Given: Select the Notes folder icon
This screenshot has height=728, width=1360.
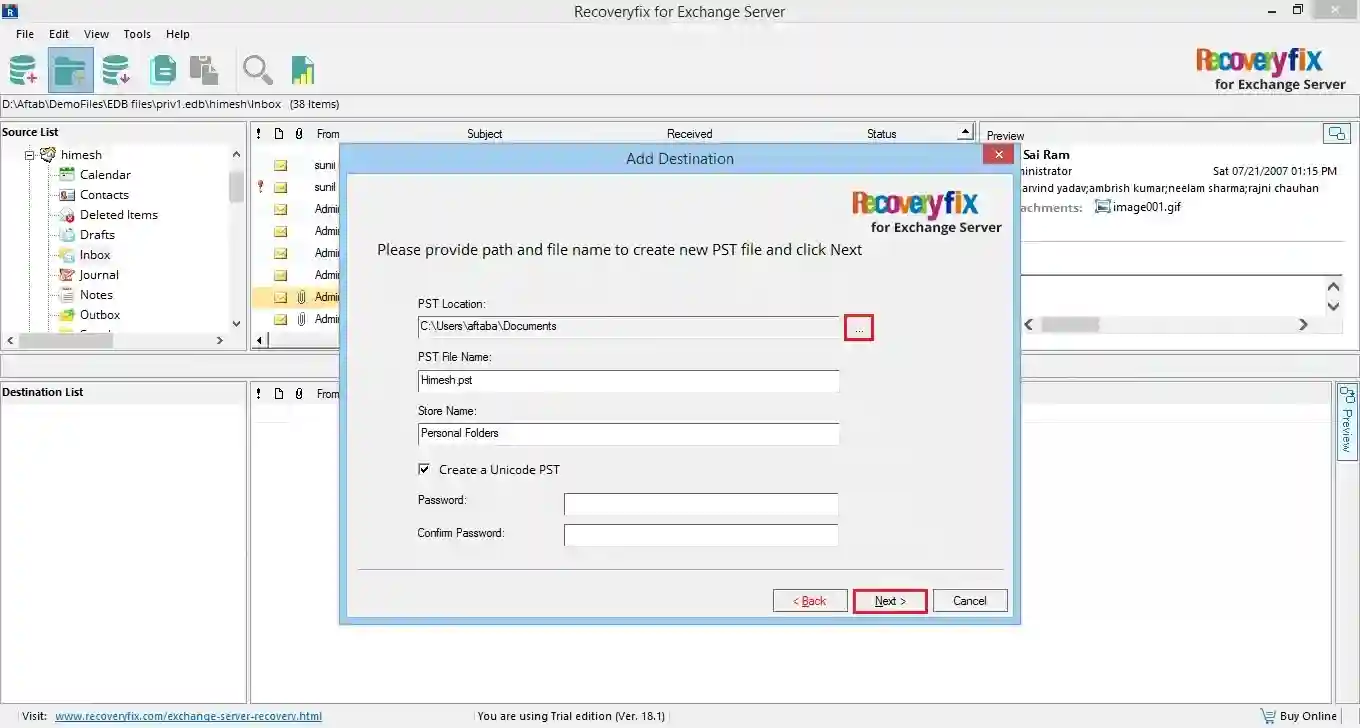Looking at the screenshot, I should click(67, 295).
